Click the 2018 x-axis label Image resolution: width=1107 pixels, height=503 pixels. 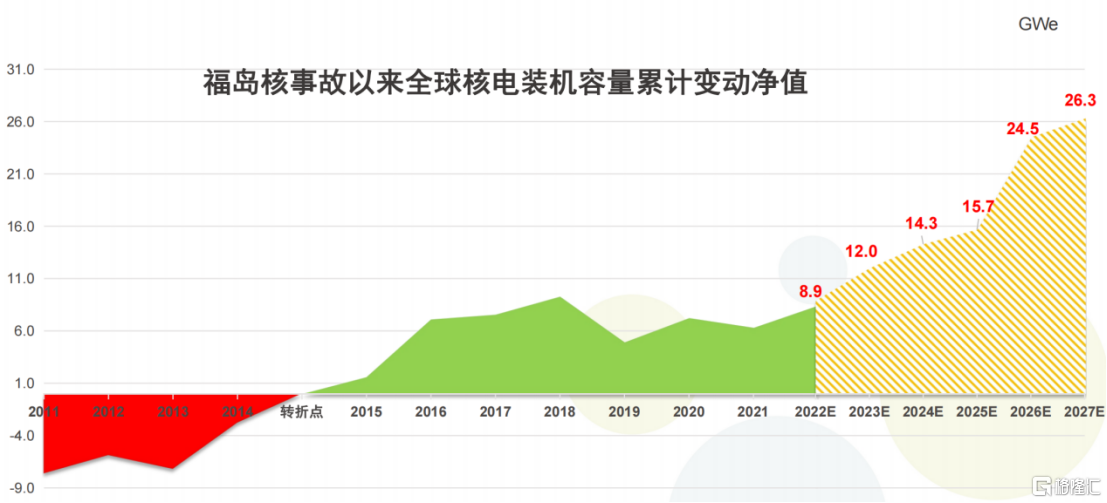(558, 412)
